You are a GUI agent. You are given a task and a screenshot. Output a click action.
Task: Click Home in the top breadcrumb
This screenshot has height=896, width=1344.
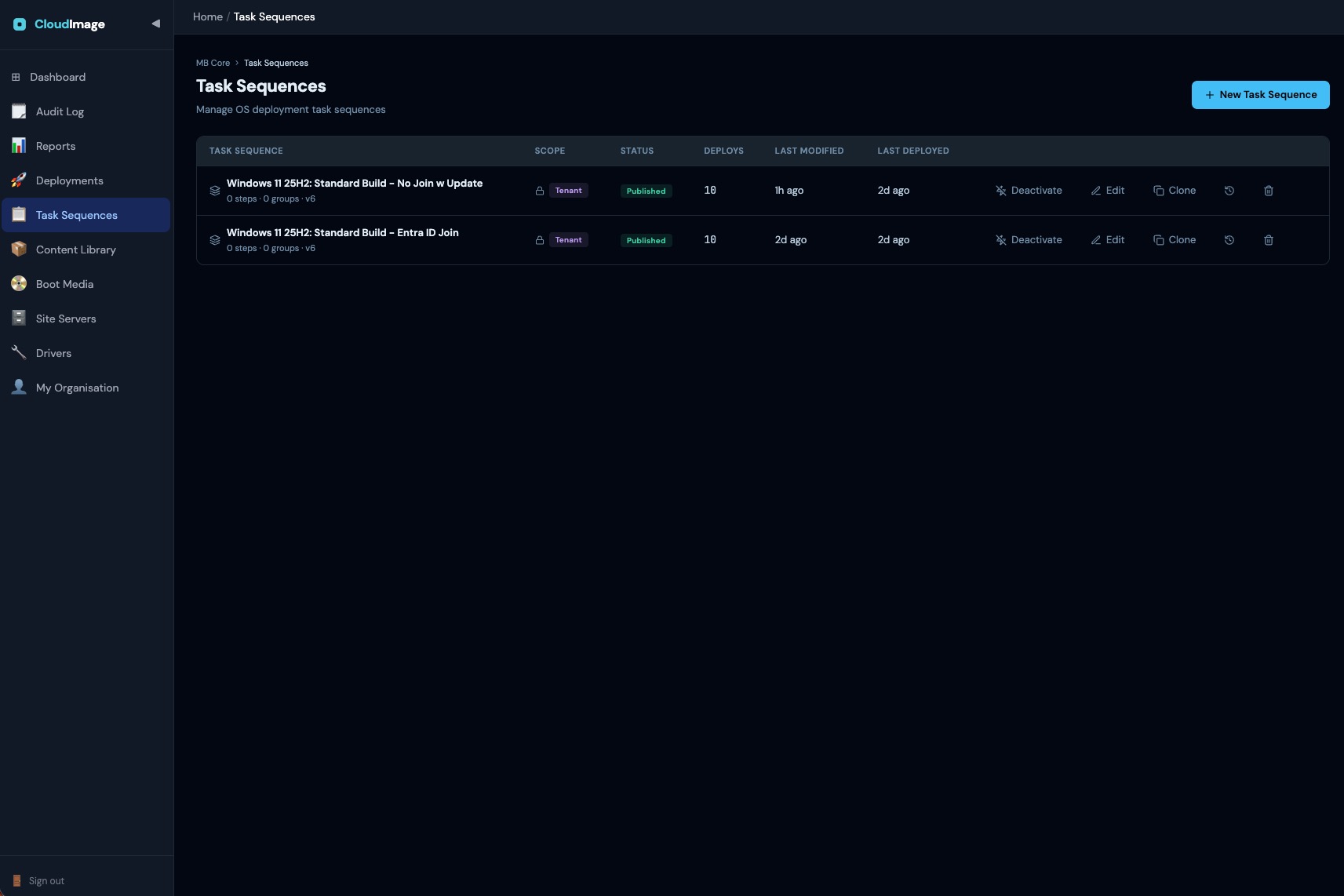[x=208, y=16]
